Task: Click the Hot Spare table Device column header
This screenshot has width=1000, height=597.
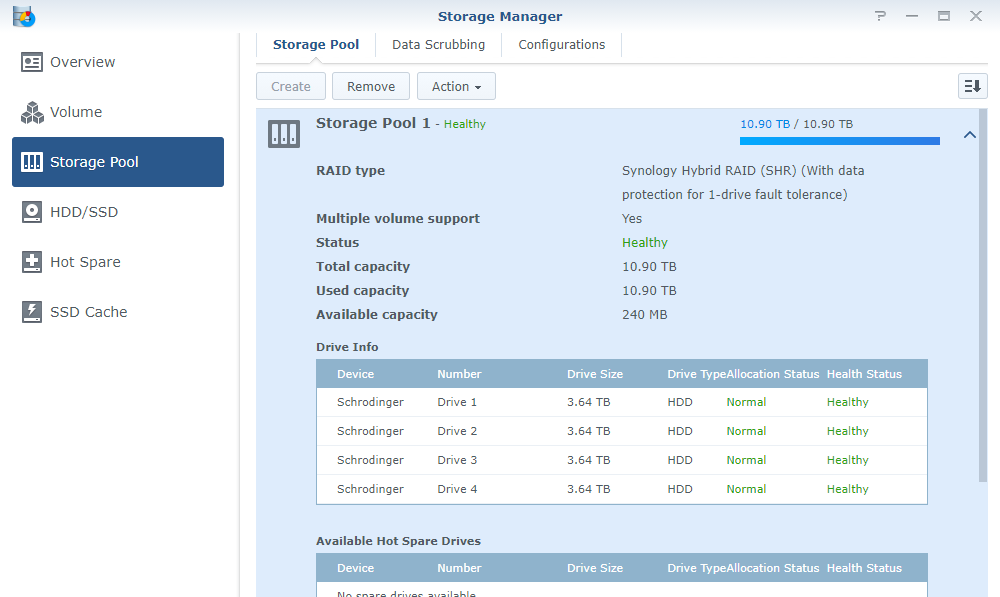Action: (x=355, y=568)
